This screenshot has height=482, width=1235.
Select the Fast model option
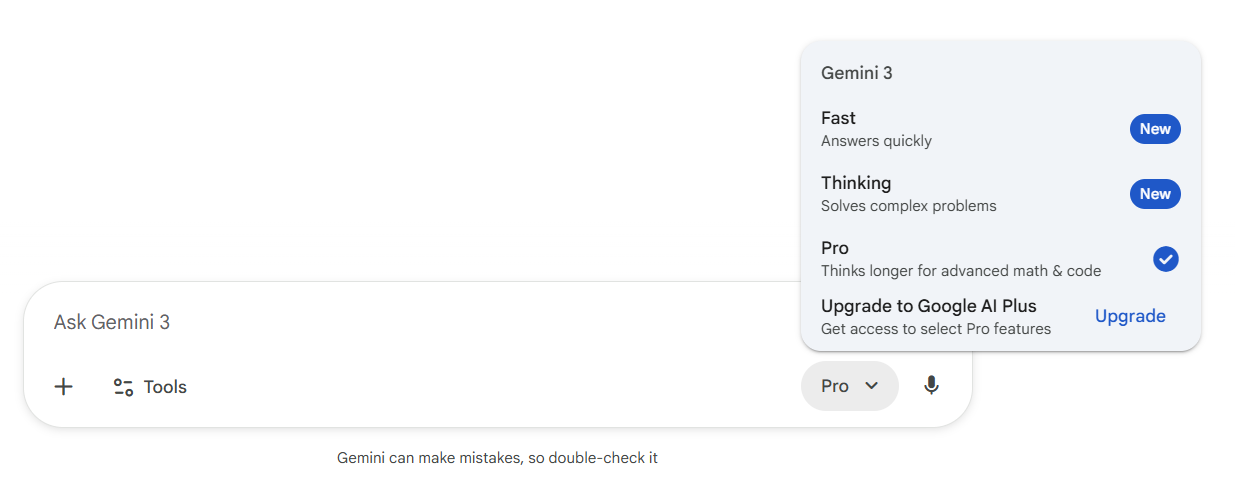click(838, 119)
